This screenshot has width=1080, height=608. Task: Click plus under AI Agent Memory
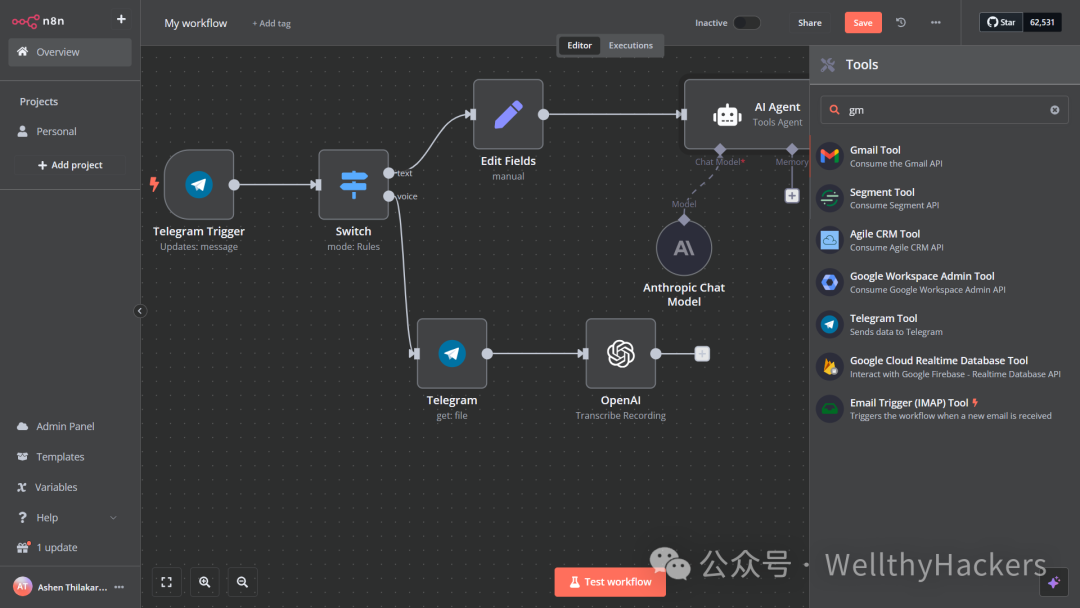pyautogui.click(x=792, y=196)
